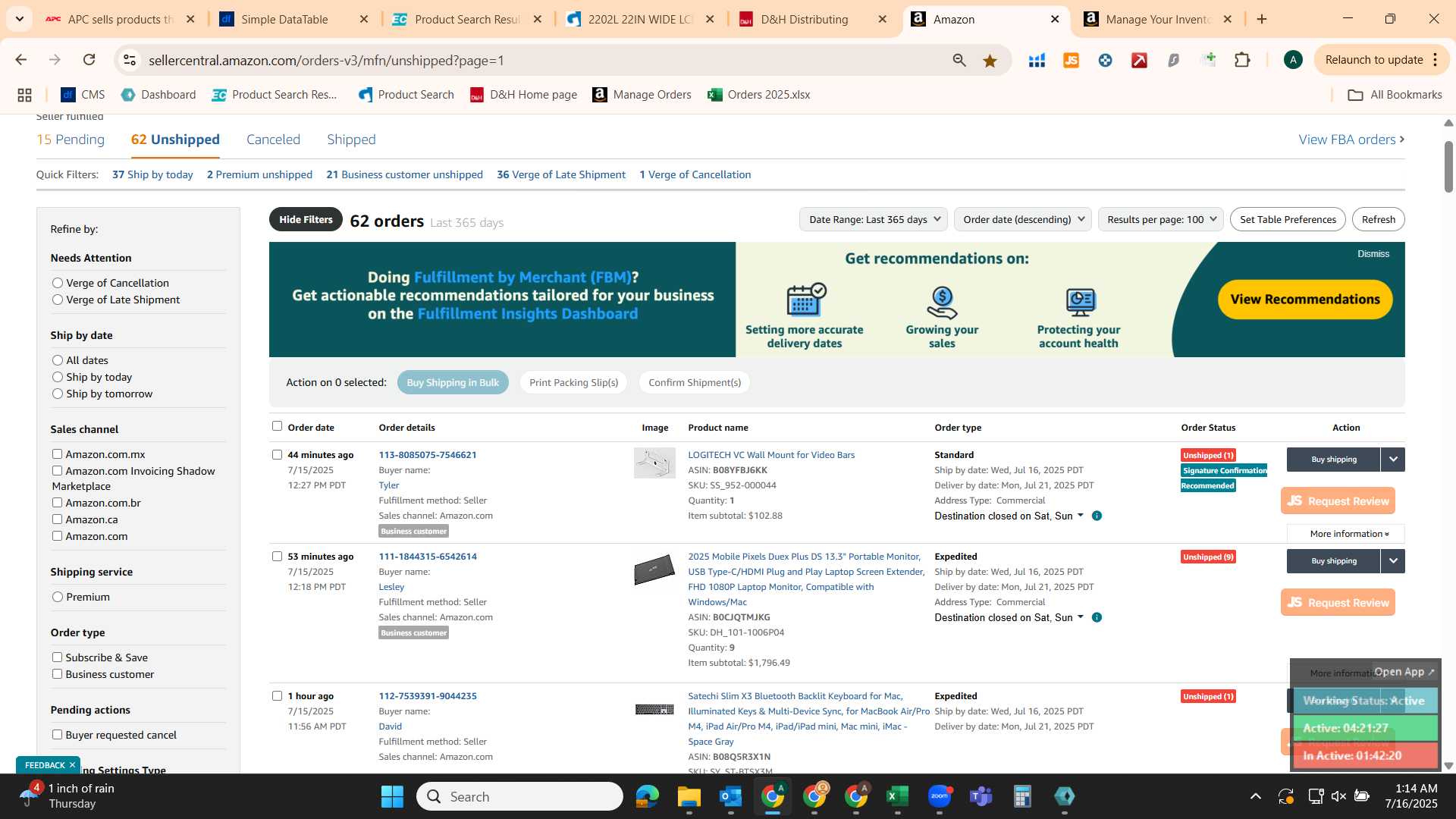1456x819 pixels.
Task: Close the FEEDBACK badge with its X
Action: [72, 764]
